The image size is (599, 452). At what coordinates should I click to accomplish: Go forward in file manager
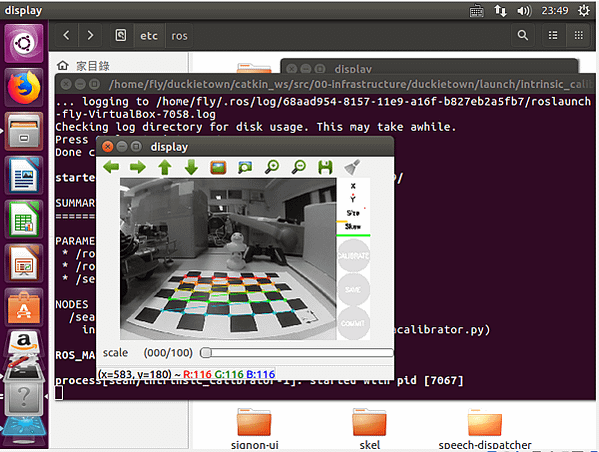tap(90, 36)
